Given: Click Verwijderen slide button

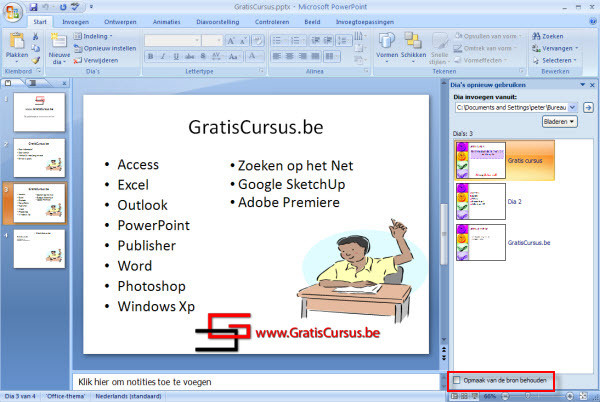Looking at the screenshot, I should click(96, 60).
